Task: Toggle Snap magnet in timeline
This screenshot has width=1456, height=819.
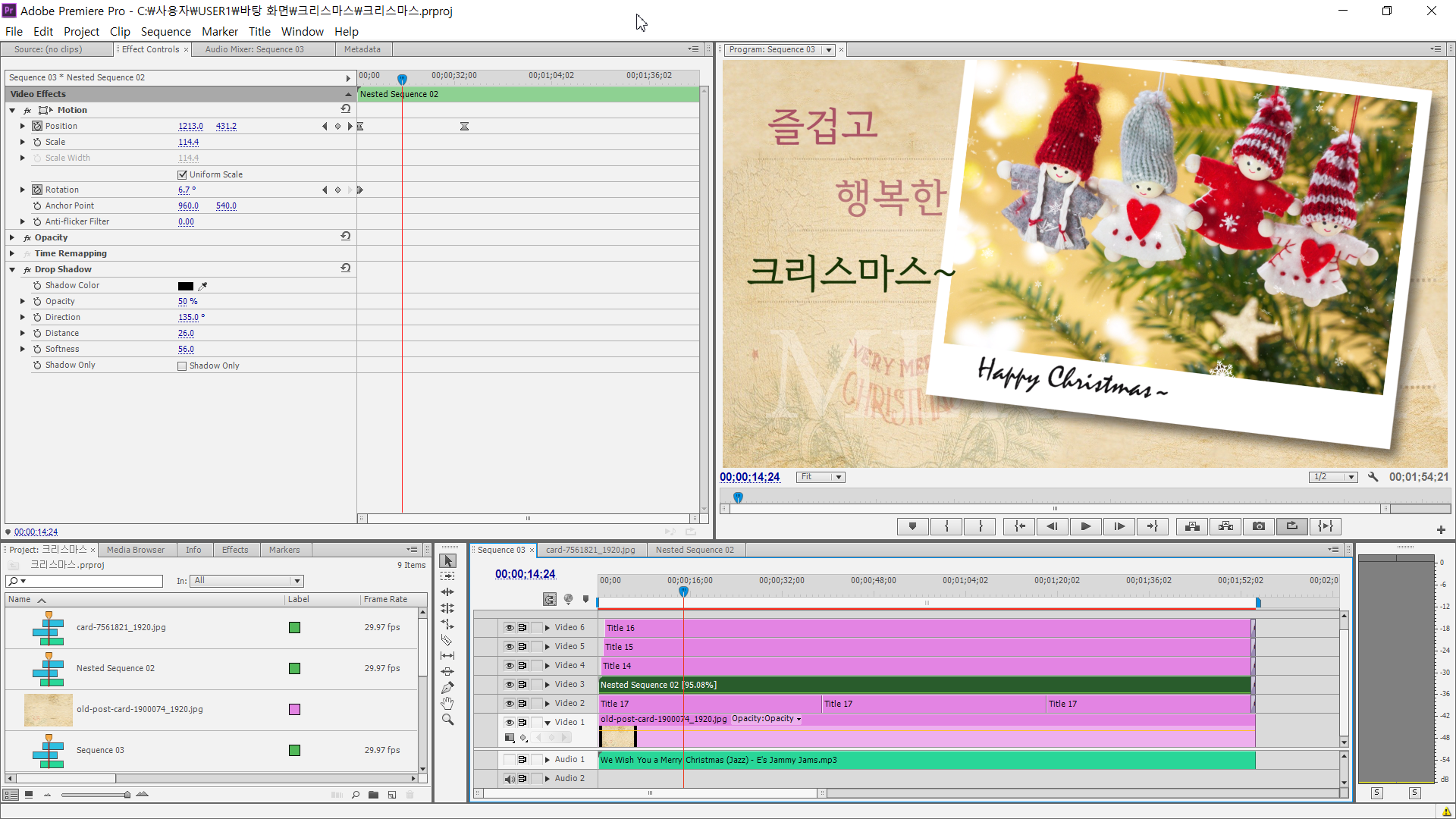Action: [549, 599]
